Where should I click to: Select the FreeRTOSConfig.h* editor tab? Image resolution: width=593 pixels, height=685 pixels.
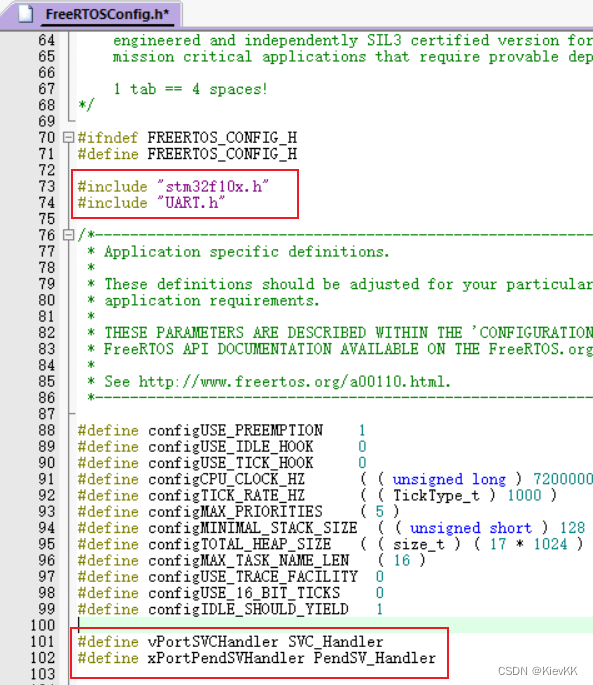pyautogui.click(x=92, y=15)
